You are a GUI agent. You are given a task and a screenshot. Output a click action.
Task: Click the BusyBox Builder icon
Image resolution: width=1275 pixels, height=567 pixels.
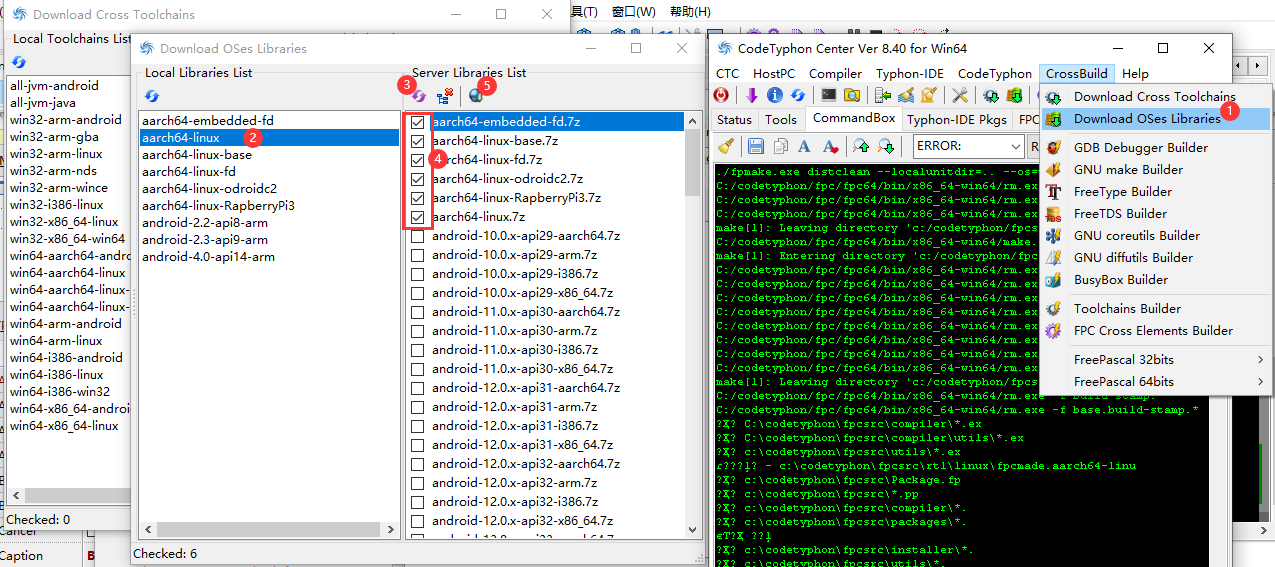(1053, 279)
